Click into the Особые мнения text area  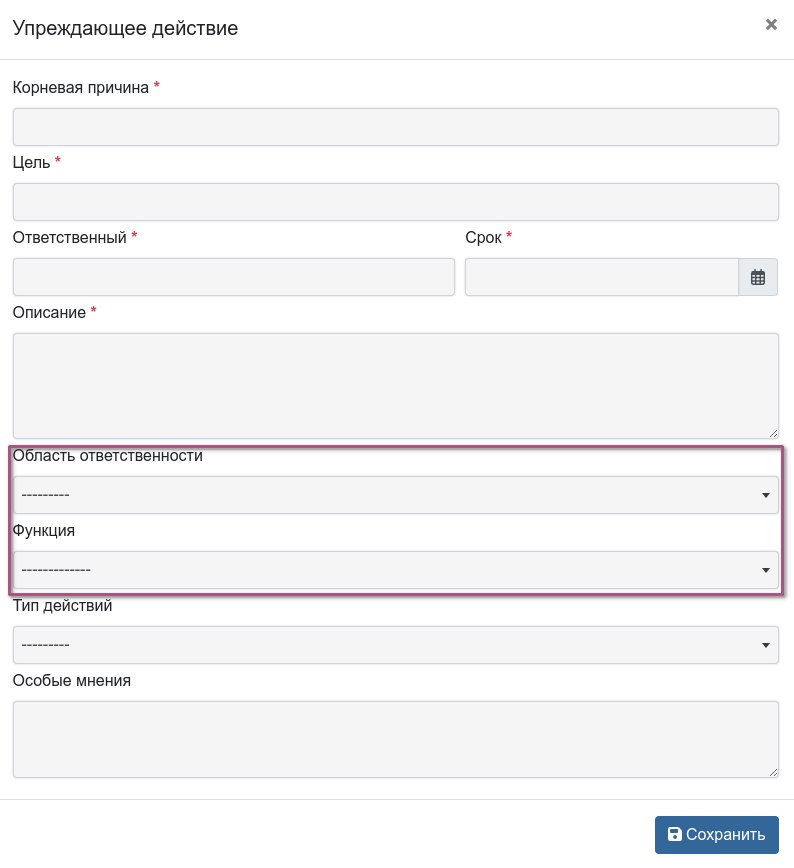pos(395,739)
